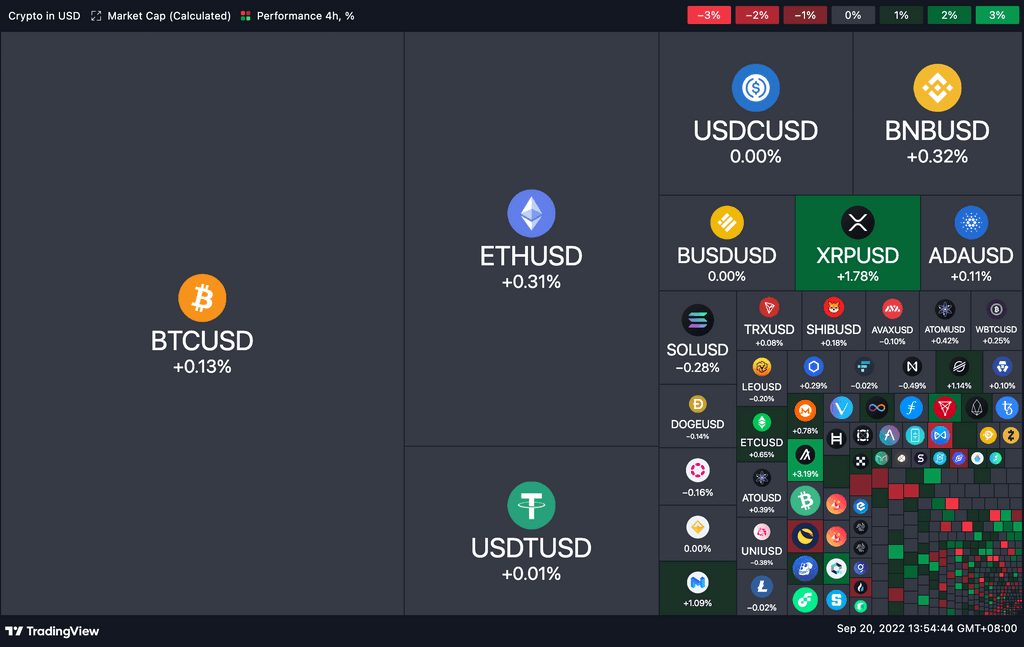This screenshot has height=647, width=1024.
Task: Click the Wrapped Bitcoin logo in WBTCUSD tile
Action: tap(996, 309)
